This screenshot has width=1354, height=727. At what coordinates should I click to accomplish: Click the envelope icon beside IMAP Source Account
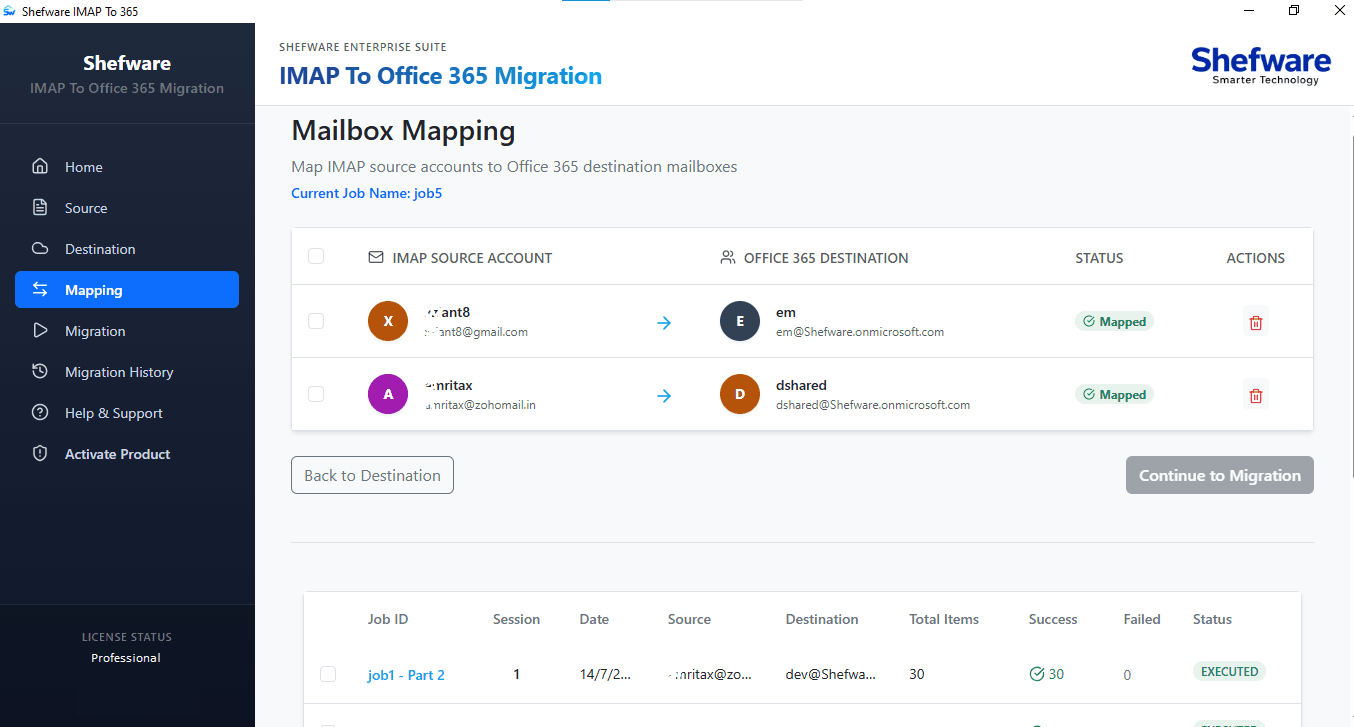(x=376, y=257)
